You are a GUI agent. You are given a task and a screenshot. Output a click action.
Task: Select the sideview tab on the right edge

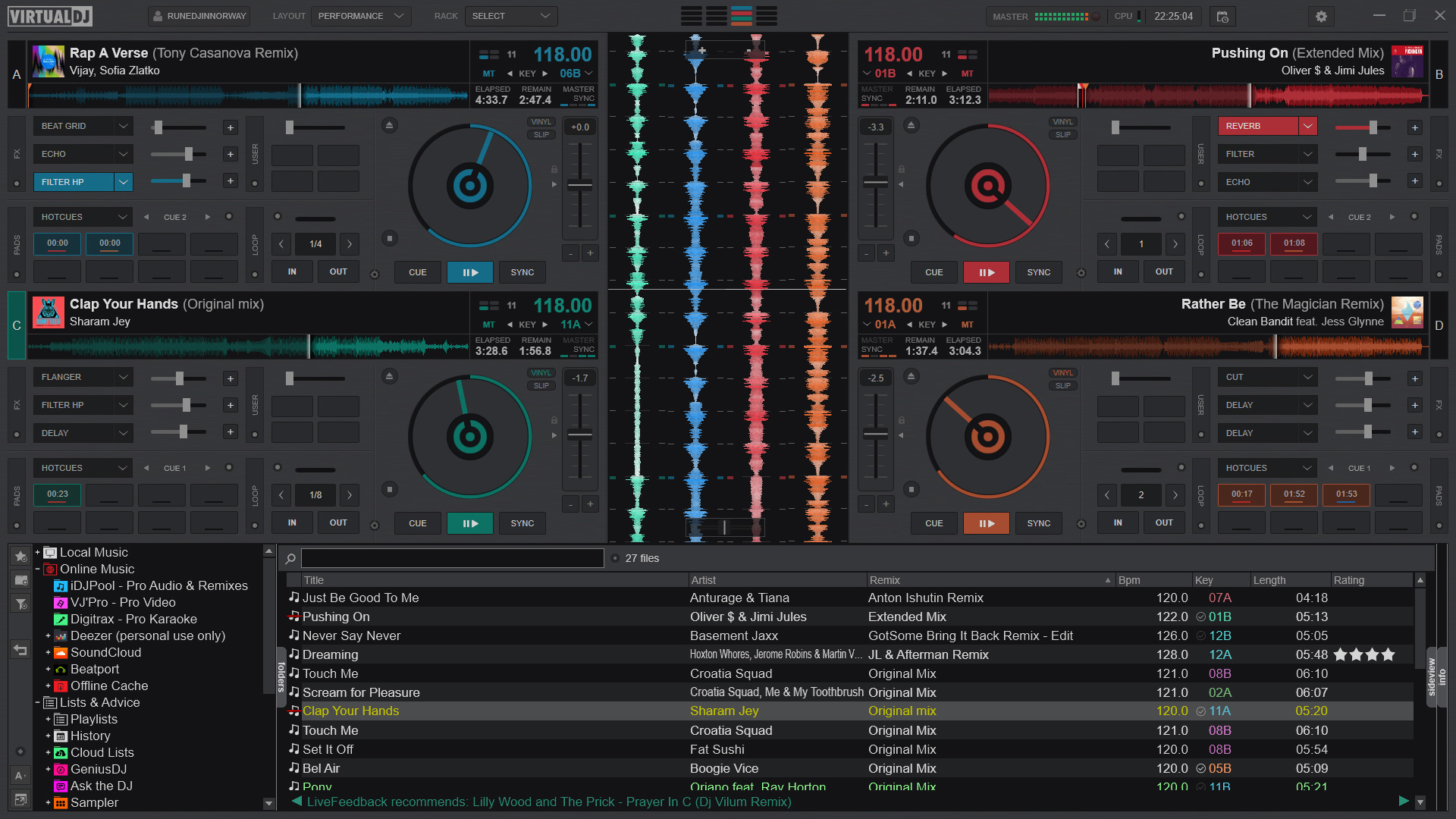1433,675
